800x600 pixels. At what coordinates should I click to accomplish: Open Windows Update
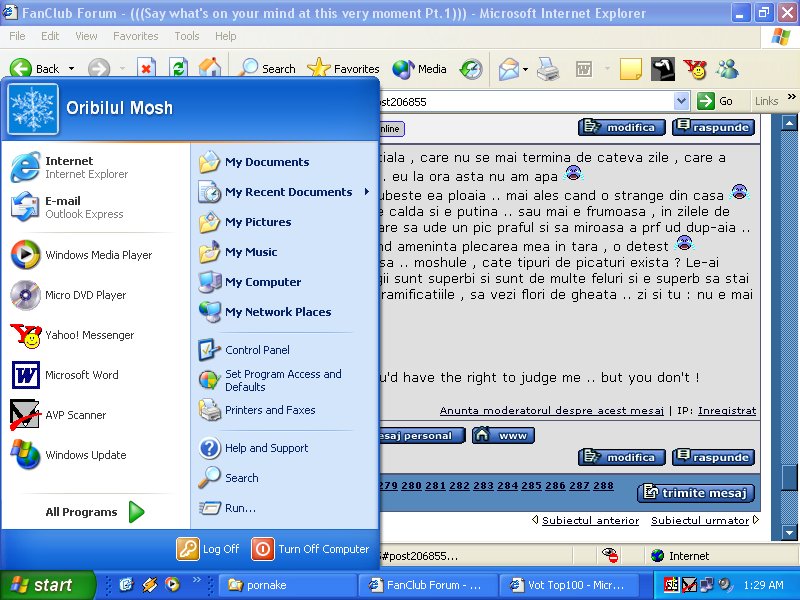(x=95, y=455)
